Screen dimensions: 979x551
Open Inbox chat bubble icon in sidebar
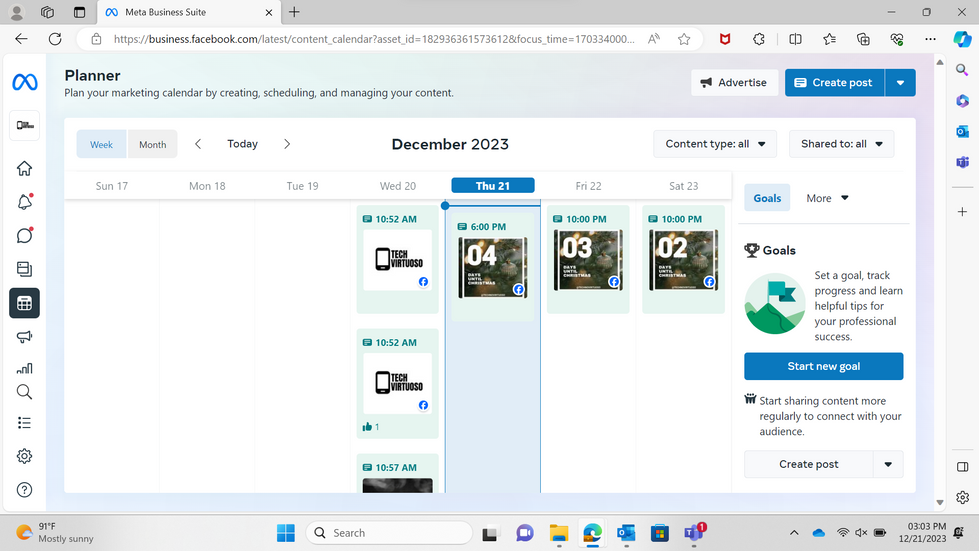coord(24,236)
